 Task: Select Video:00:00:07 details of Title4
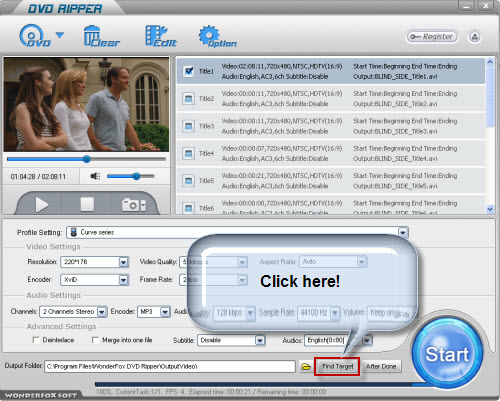click(x=282, y=148)
